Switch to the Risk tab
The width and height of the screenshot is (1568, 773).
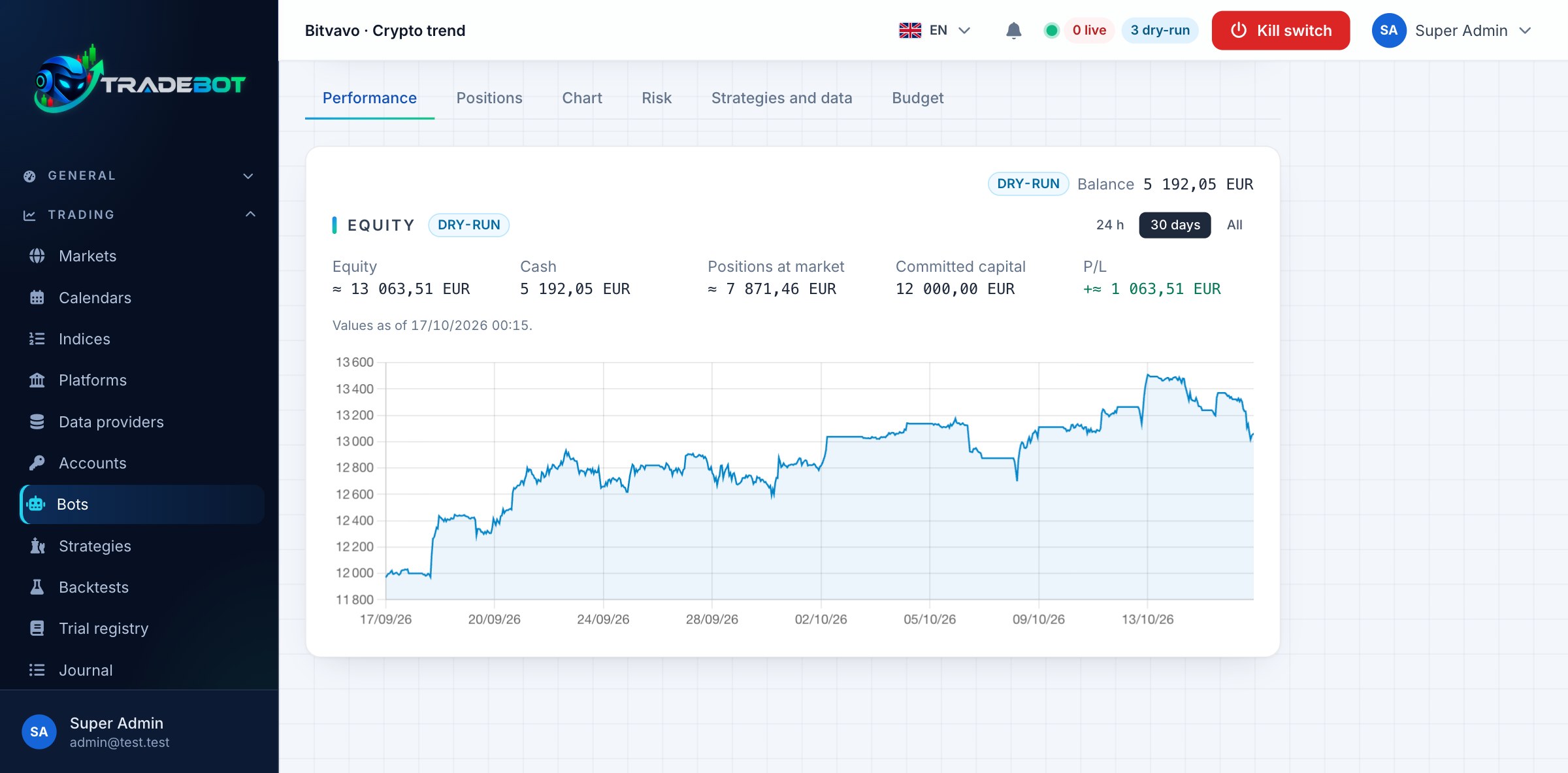point(657,98)
